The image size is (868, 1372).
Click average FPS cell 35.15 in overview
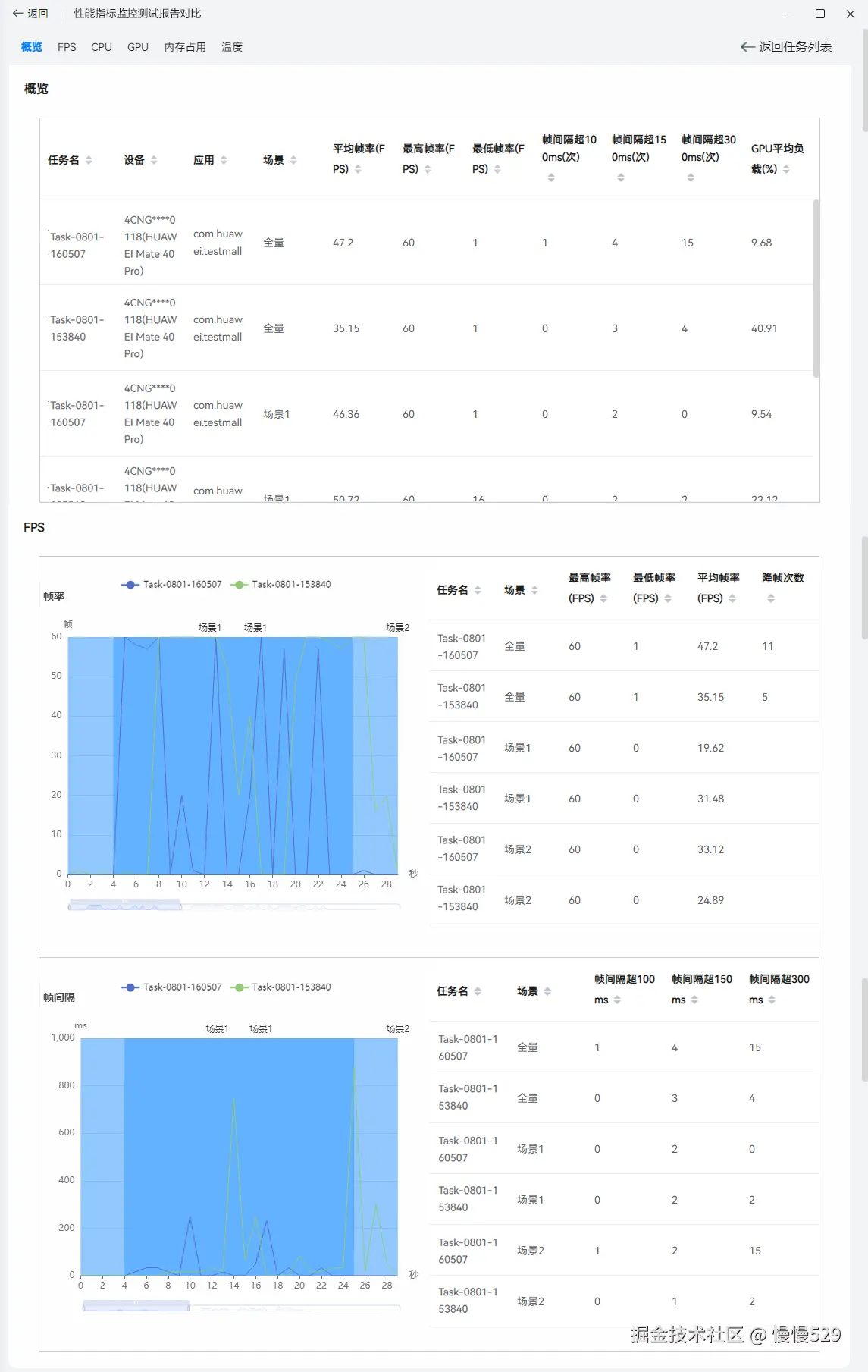(x=346, y=328)
